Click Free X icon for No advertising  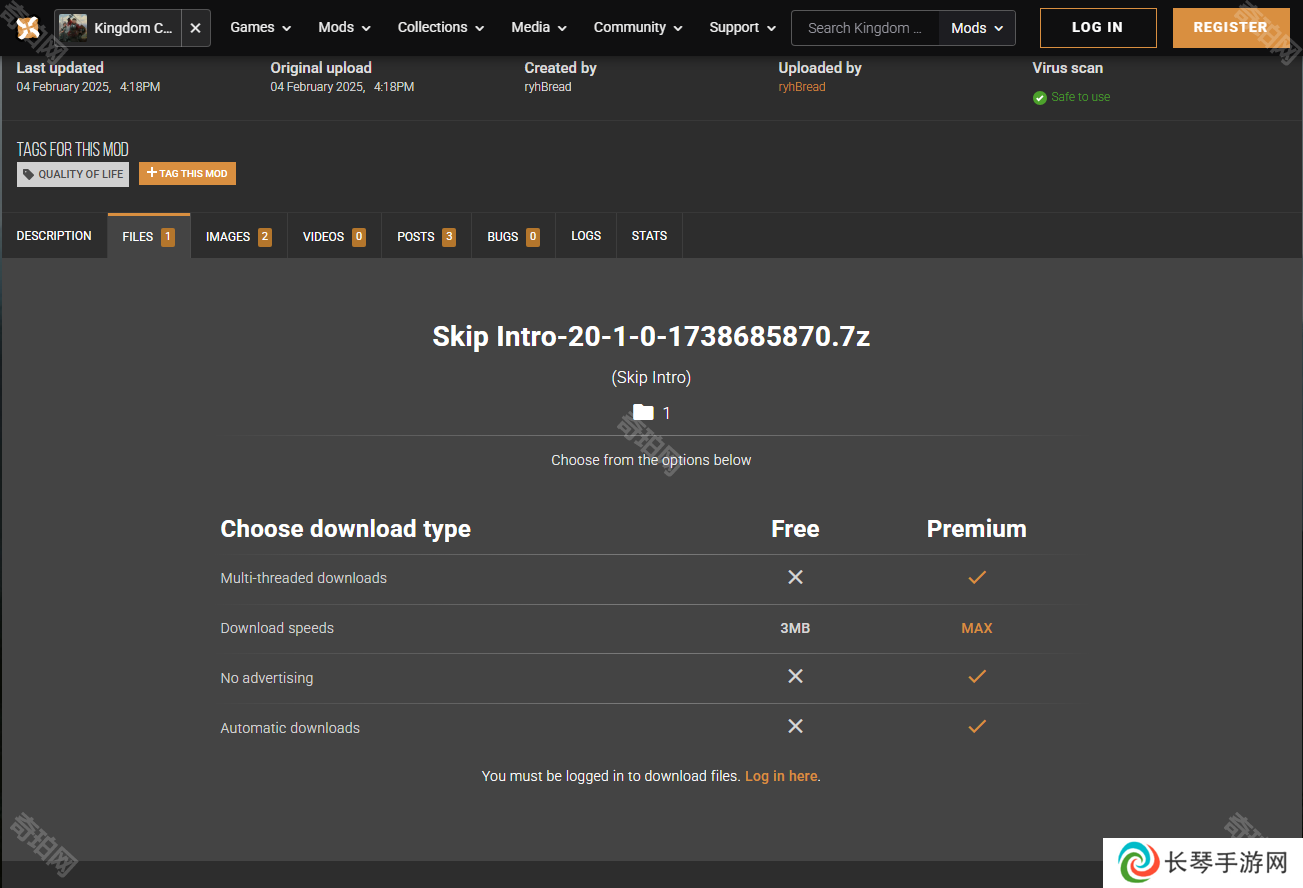(795, 676)
